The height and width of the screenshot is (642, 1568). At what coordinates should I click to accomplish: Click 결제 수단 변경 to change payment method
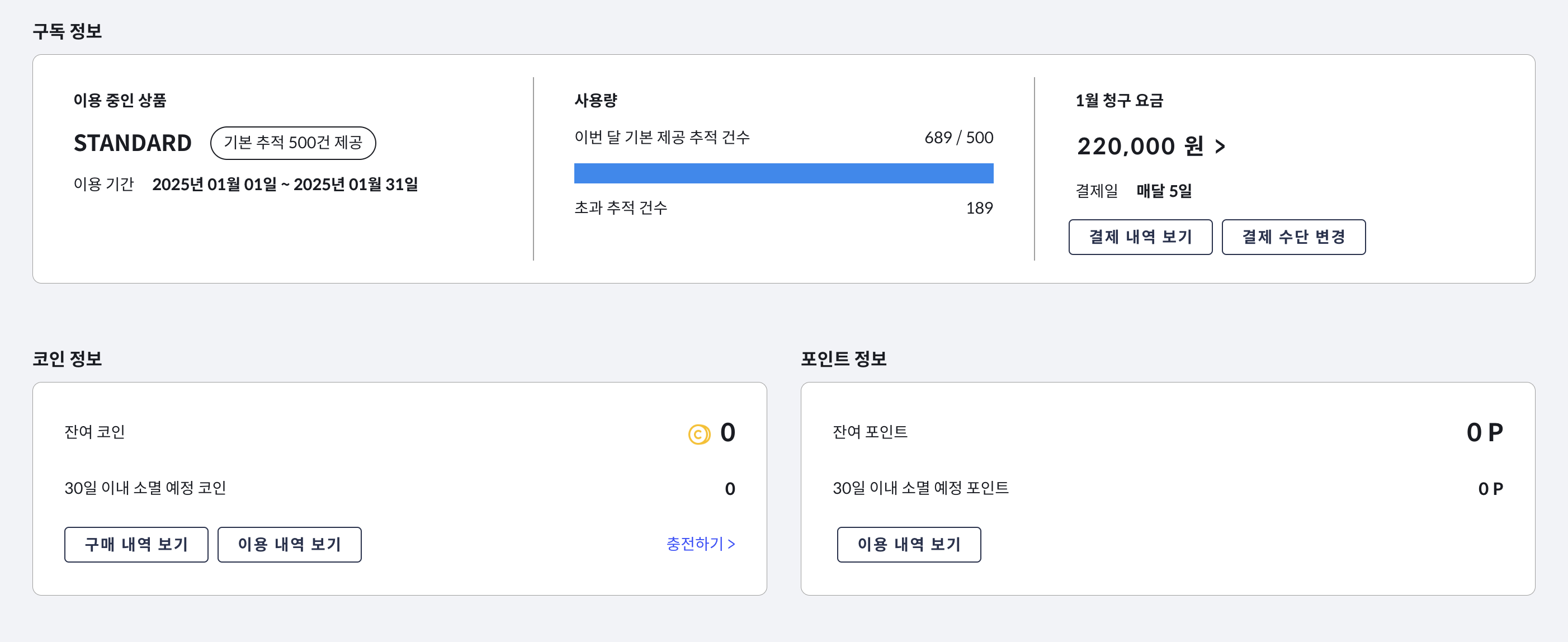(1293, 237)
